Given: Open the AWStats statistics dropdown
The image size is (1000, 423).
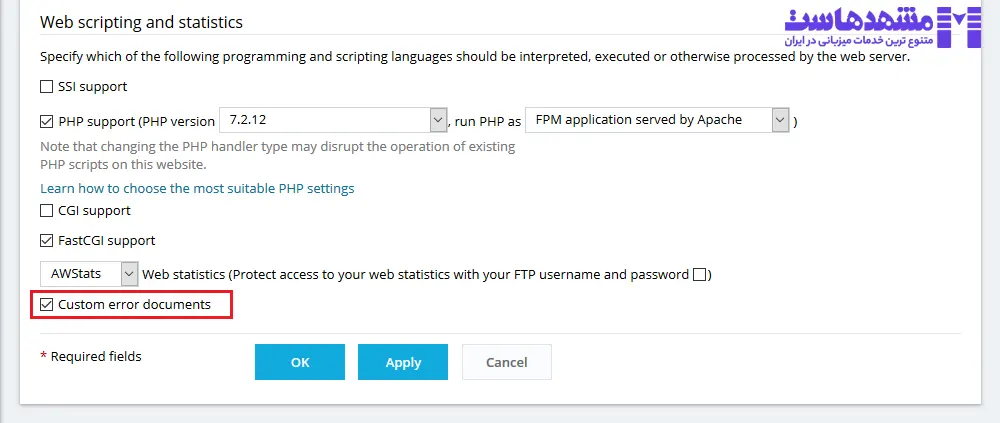Looking at the screenshot, I should [89, 273].
